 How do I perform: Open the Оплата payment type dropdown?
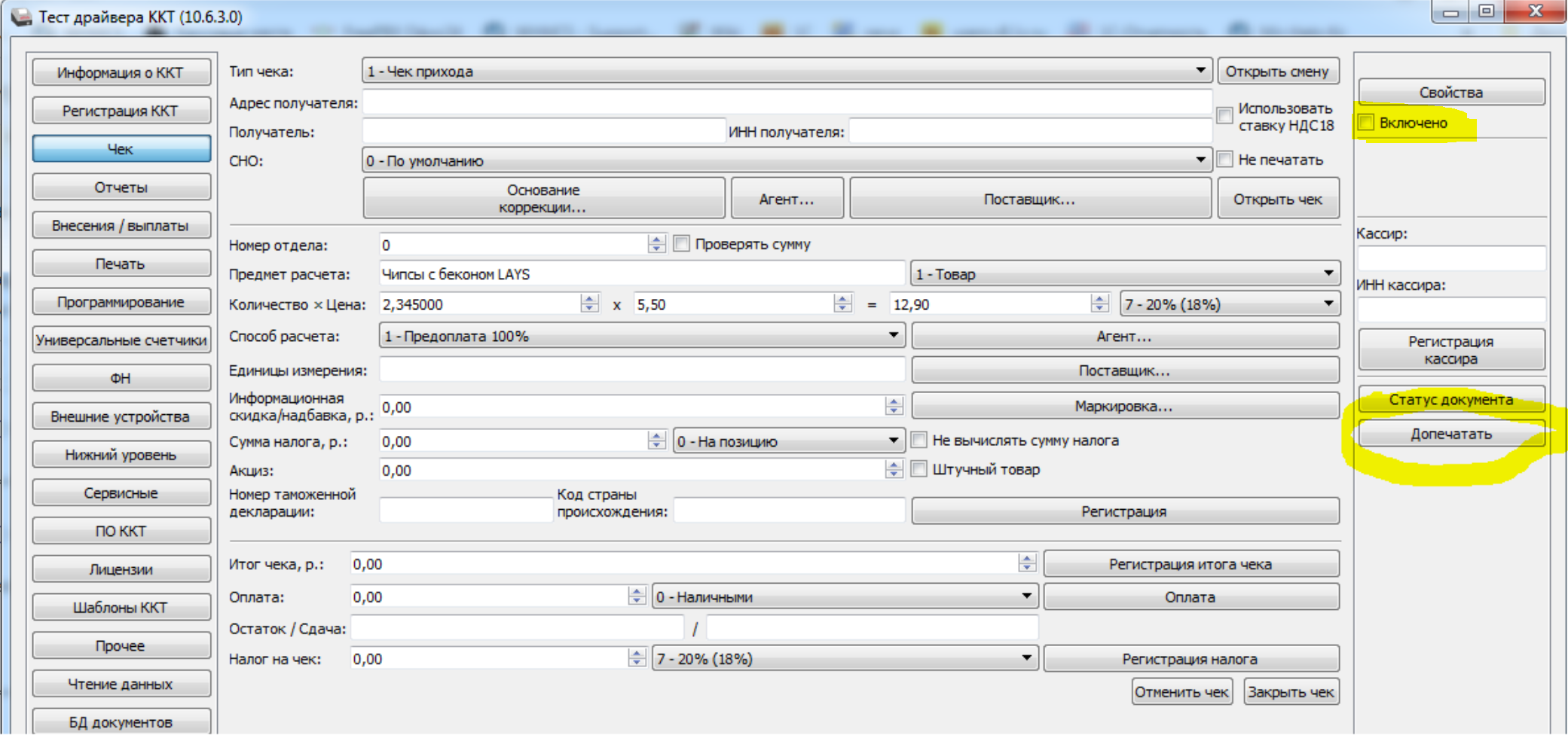click(1026, 596)
